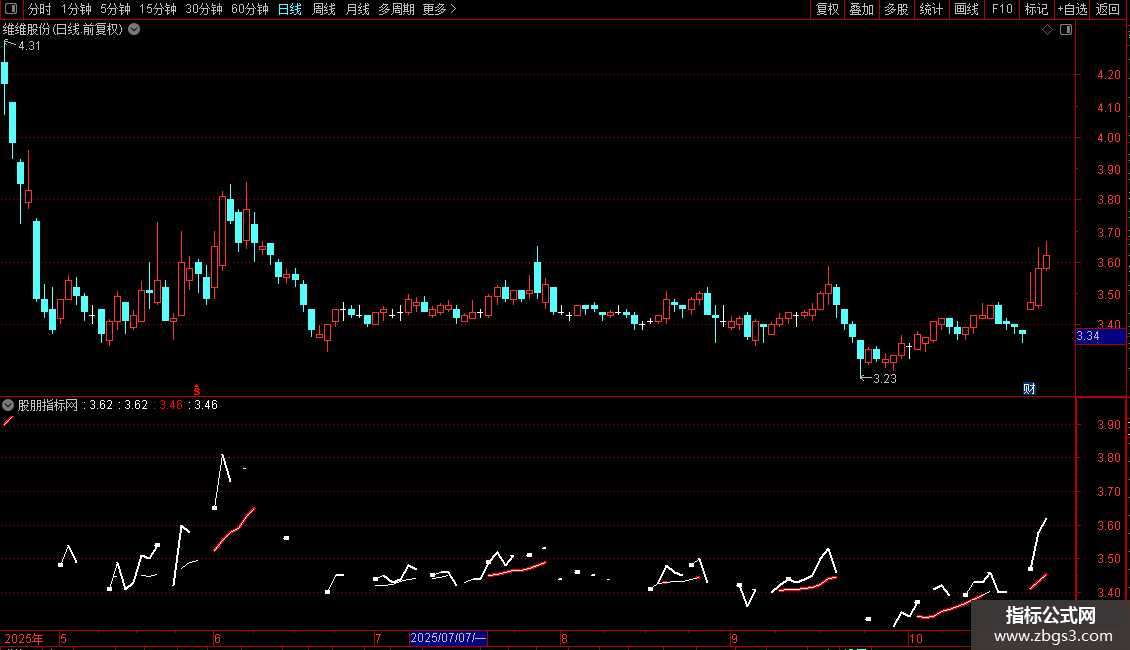1130x650 pixels.
Task: Switch to 周线 weekly chart
Action: (x=324, y=9)
